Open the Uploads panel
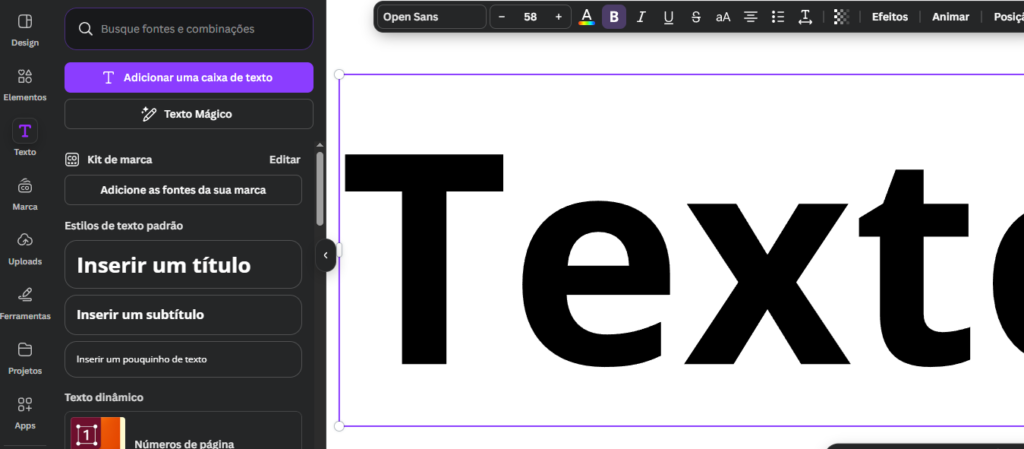 tap(25, 248)
